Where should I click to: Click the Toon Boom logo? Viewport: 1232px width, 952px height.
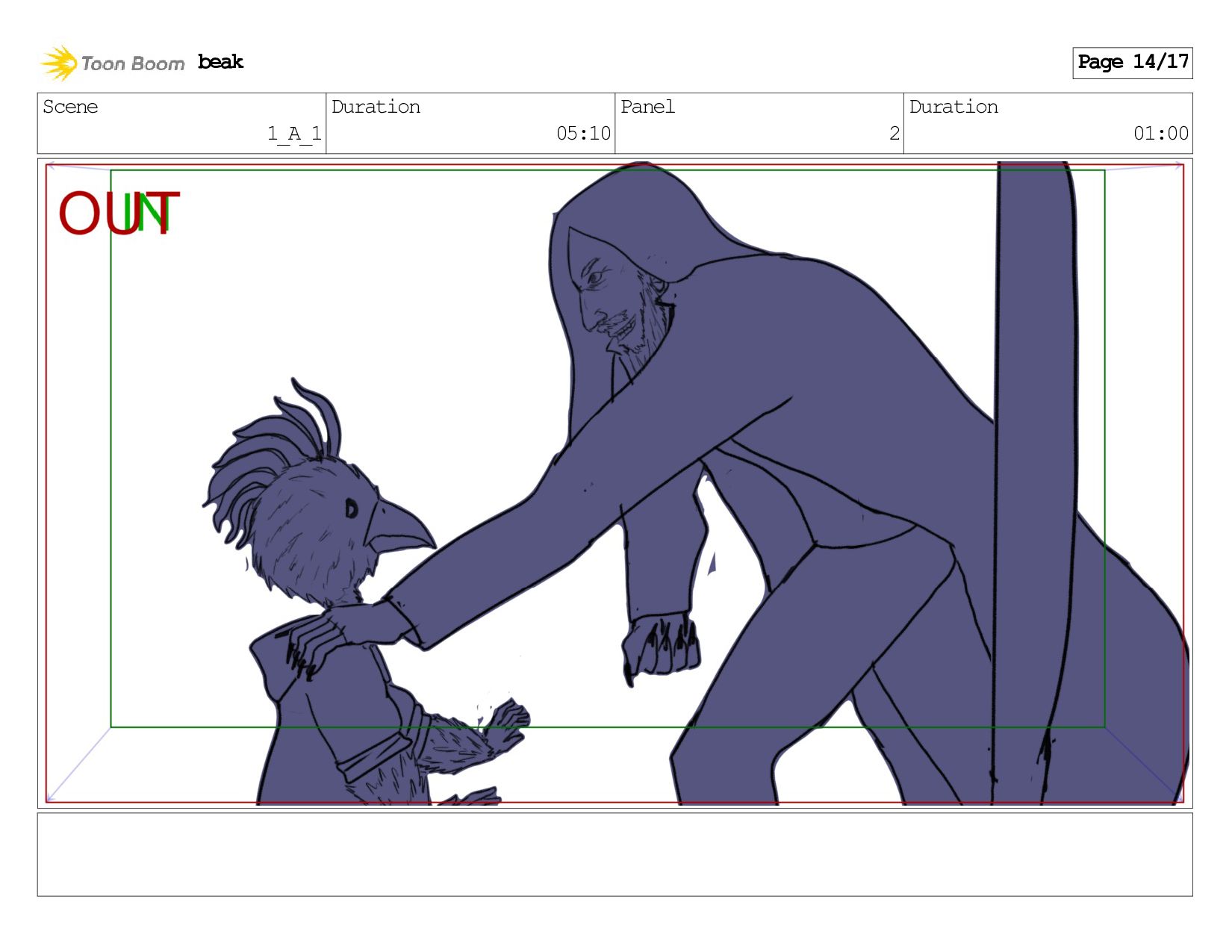112,63
